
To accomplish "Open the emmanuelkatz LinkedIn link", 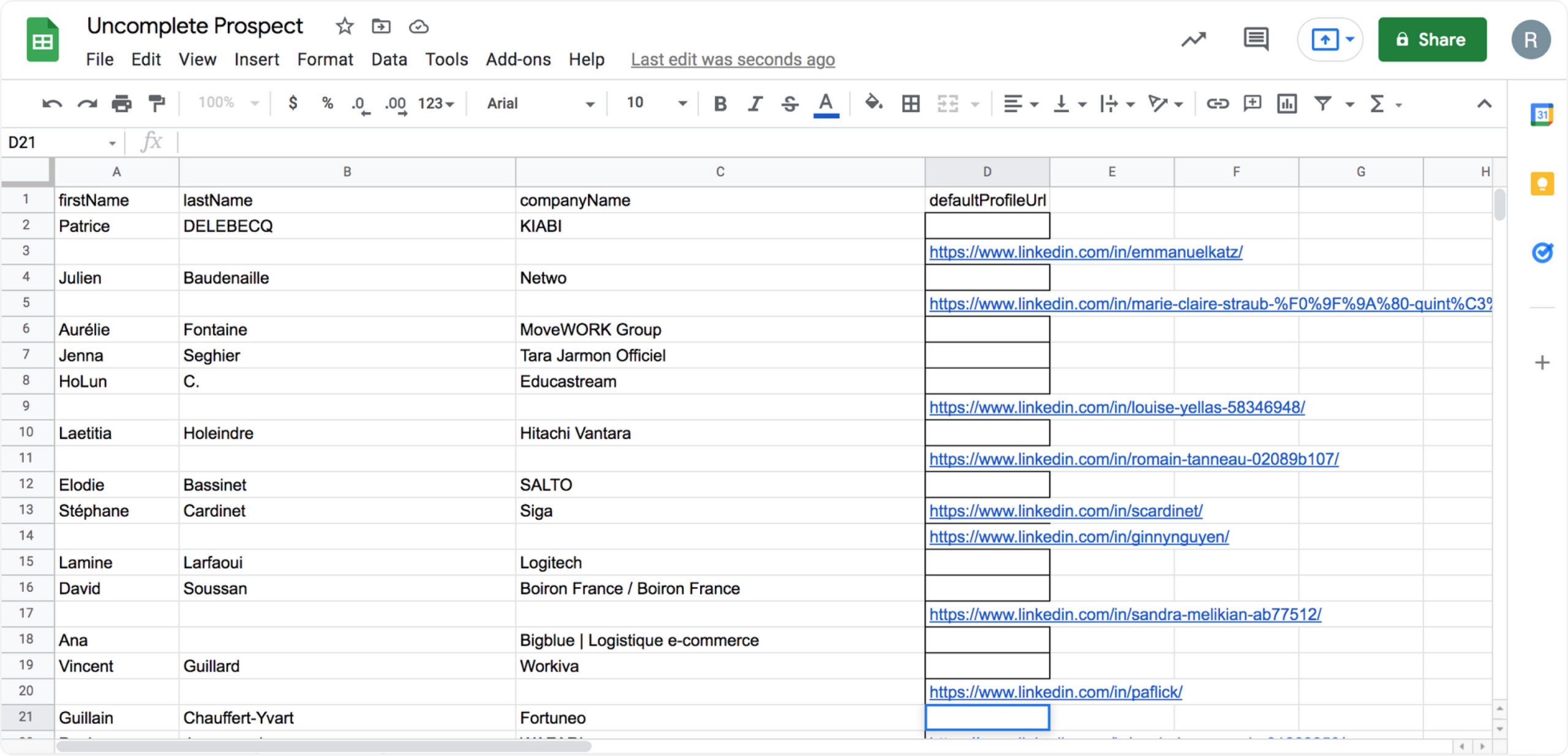I will click(1085, 252).
